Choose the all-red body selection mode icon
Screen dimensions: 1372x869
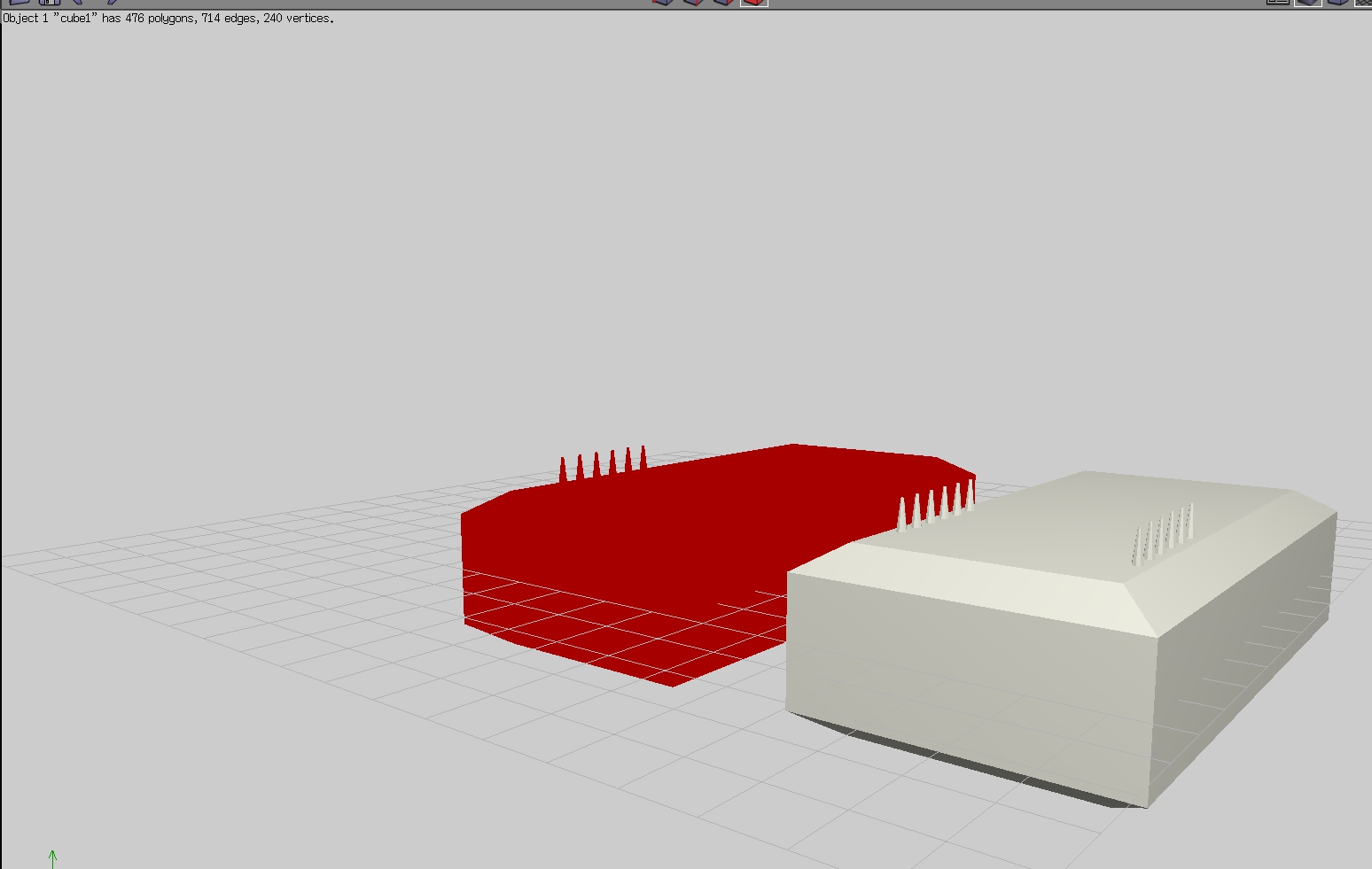tap(754, 3)
